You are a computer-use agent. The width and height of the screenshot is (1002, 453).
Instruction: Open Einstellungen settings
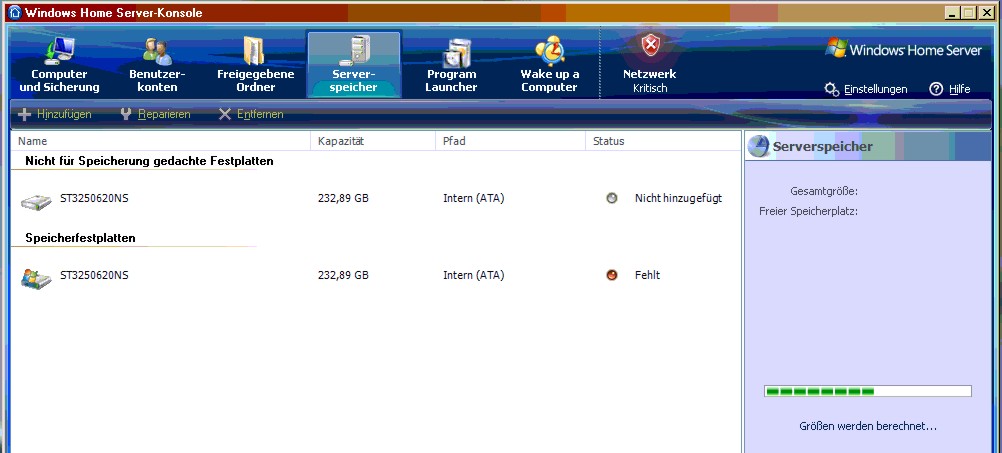click(866, 89)
